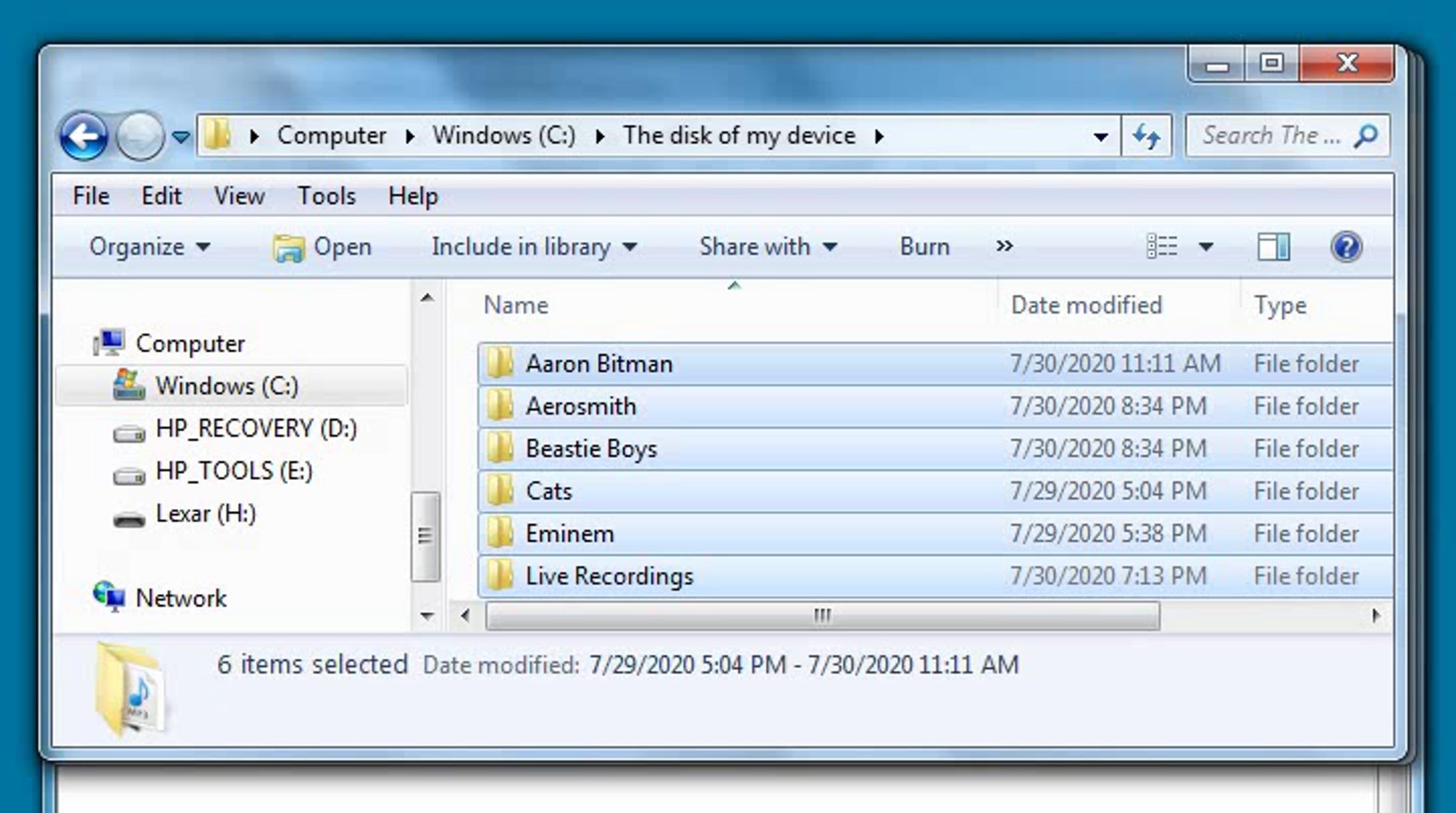Click the music folder thumbnail in details pane
The height and width of the screenshot is (813, 1456).
pyautogui.click(x=130, y=689)
